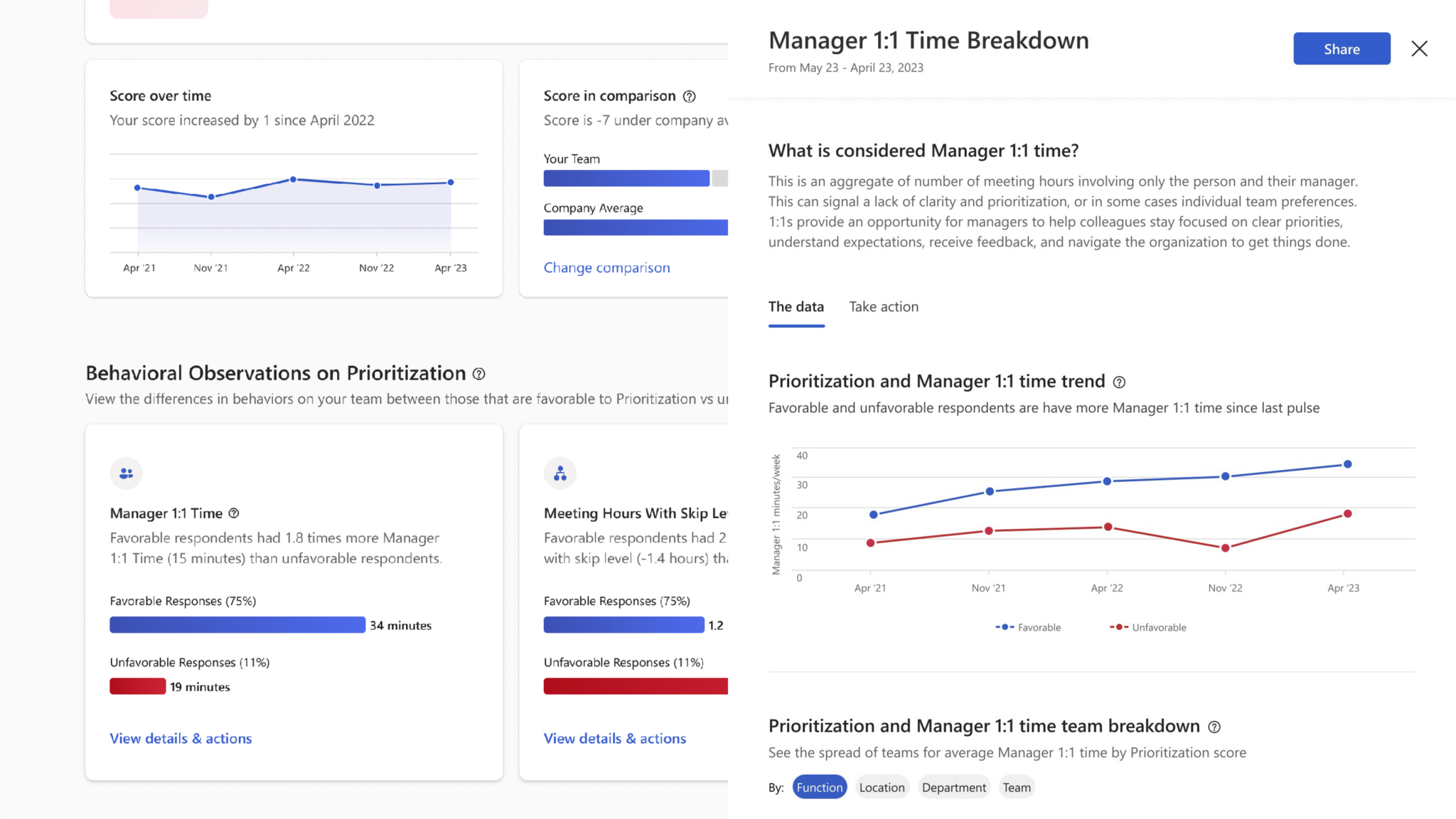
Task: Open View details & actions for Manager 1:1 Time
Action: coord(181,739)
